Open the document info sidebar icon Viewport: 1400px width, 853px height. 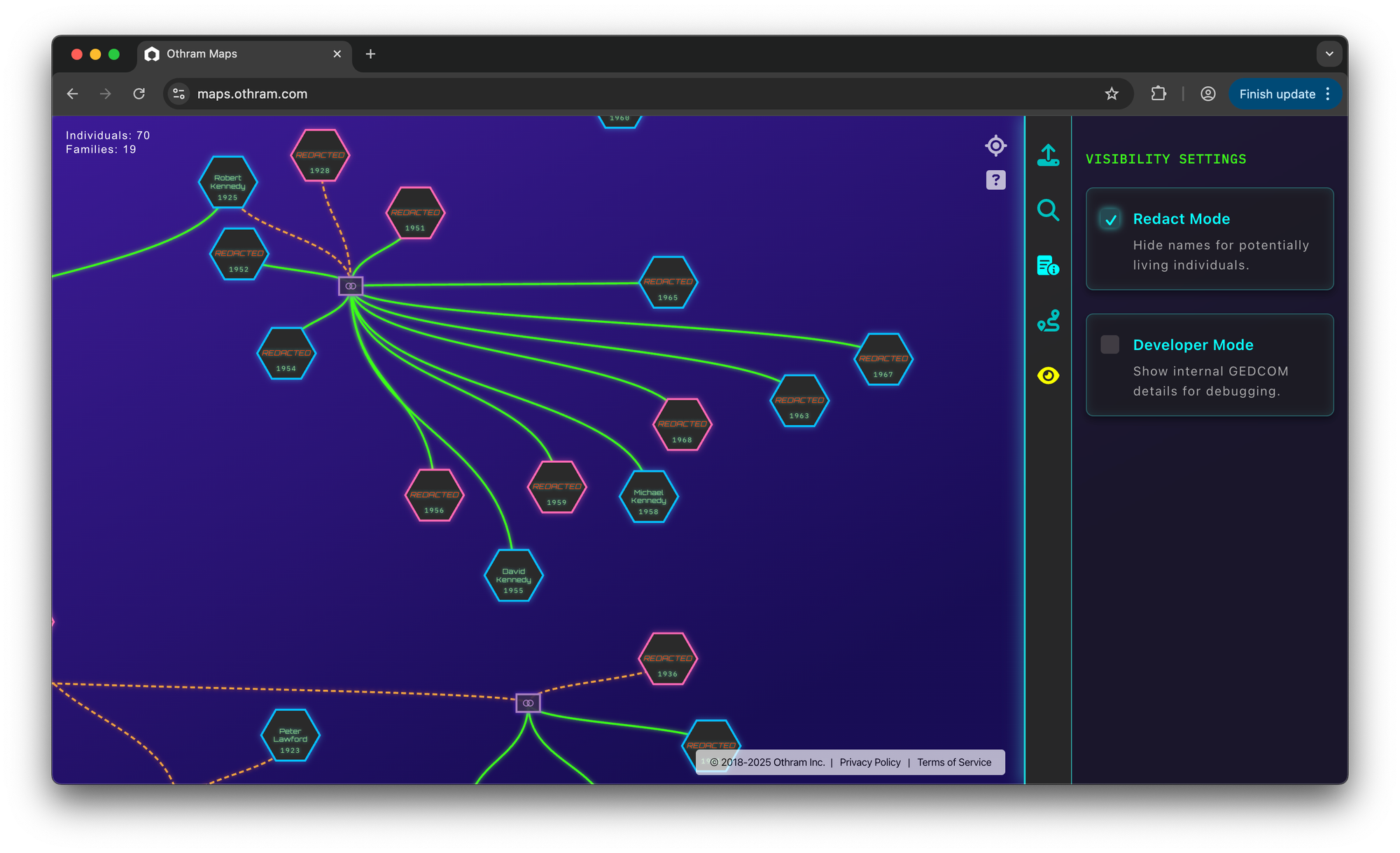pyautogui.click(x=1048, y=265)
